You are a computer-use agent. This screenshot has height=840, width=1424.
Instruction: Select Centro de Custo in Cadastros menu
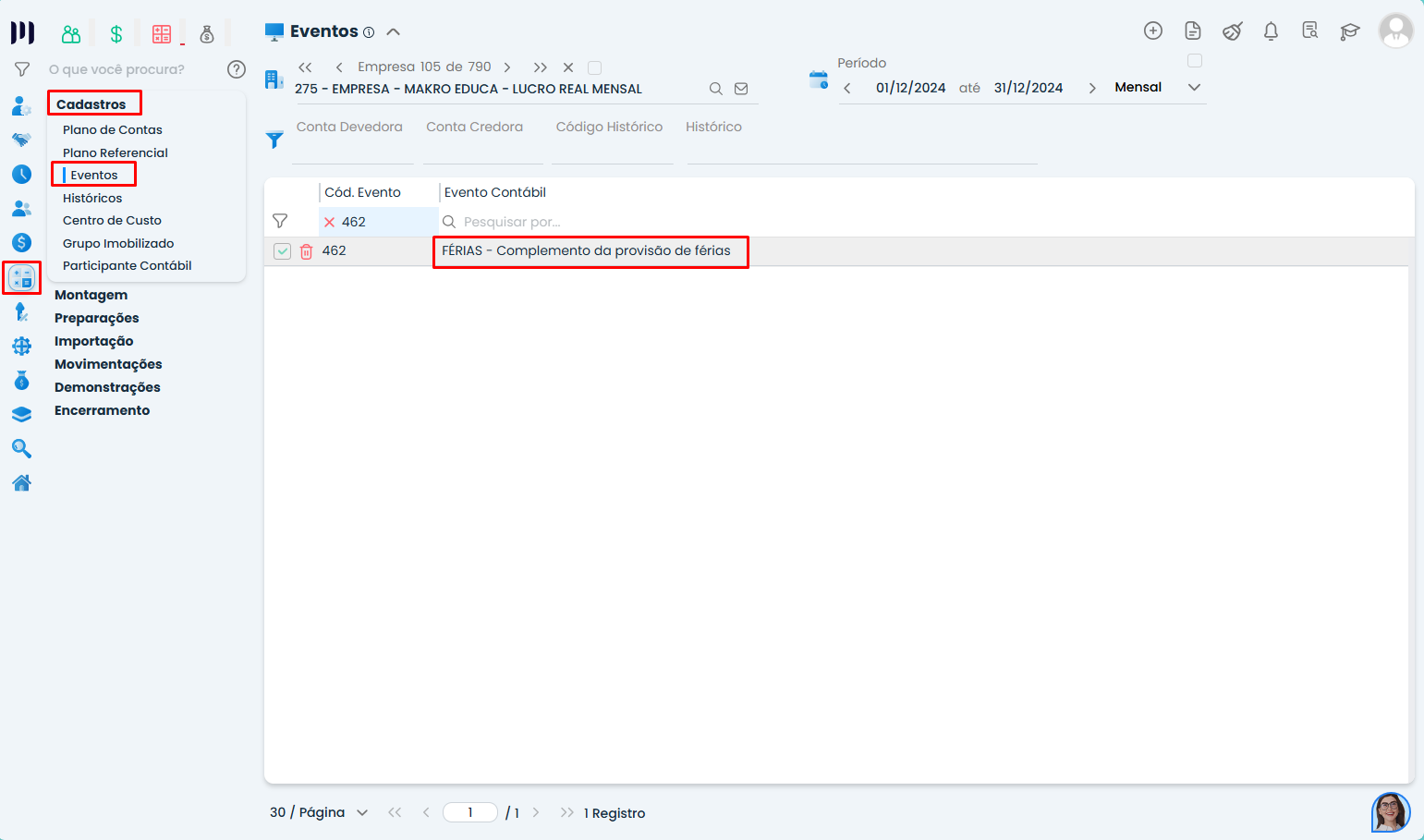pos(112,220)
